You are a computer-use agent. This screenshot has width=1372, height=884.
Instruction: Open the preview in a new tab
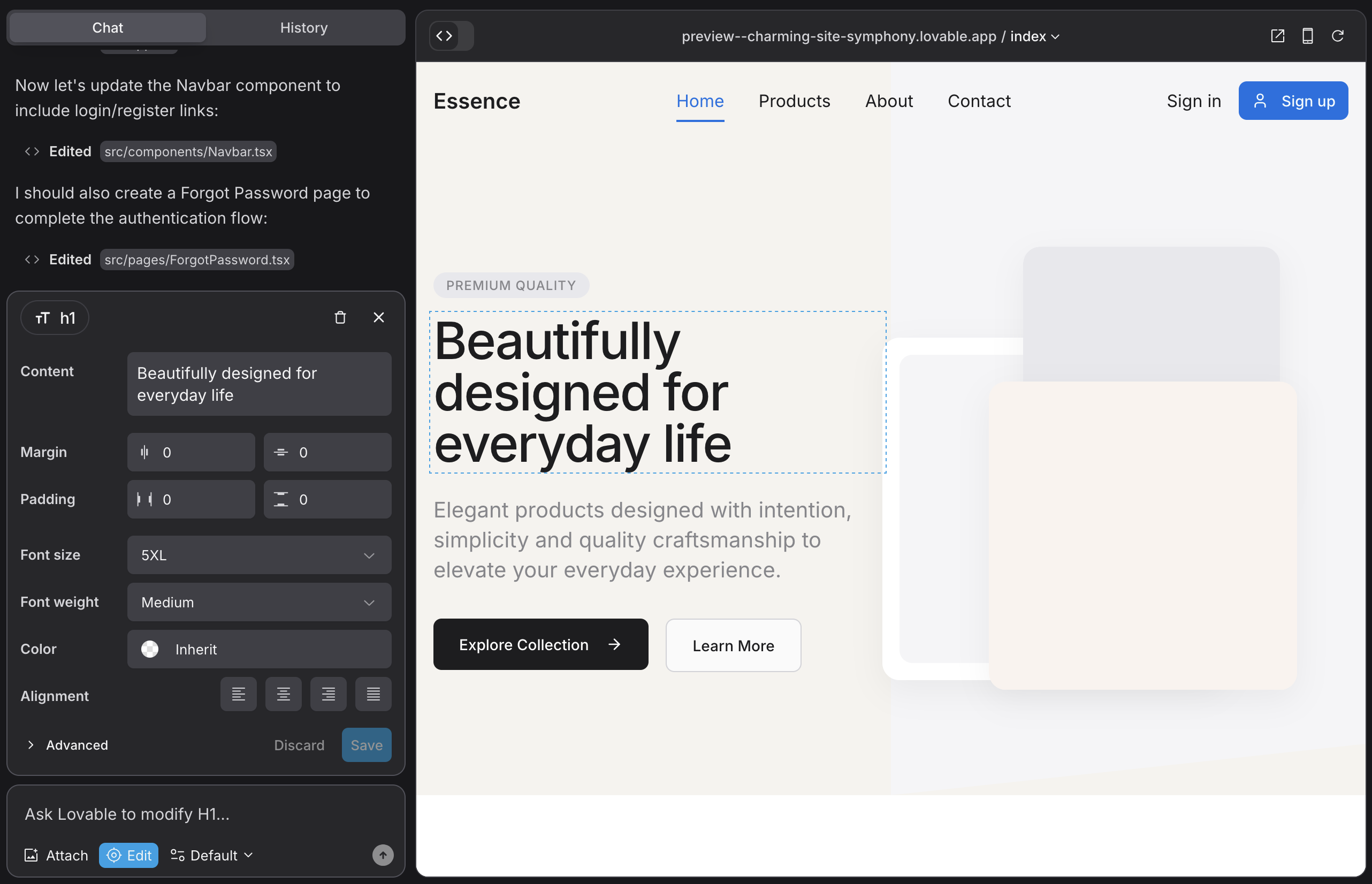click(1277, 36)
